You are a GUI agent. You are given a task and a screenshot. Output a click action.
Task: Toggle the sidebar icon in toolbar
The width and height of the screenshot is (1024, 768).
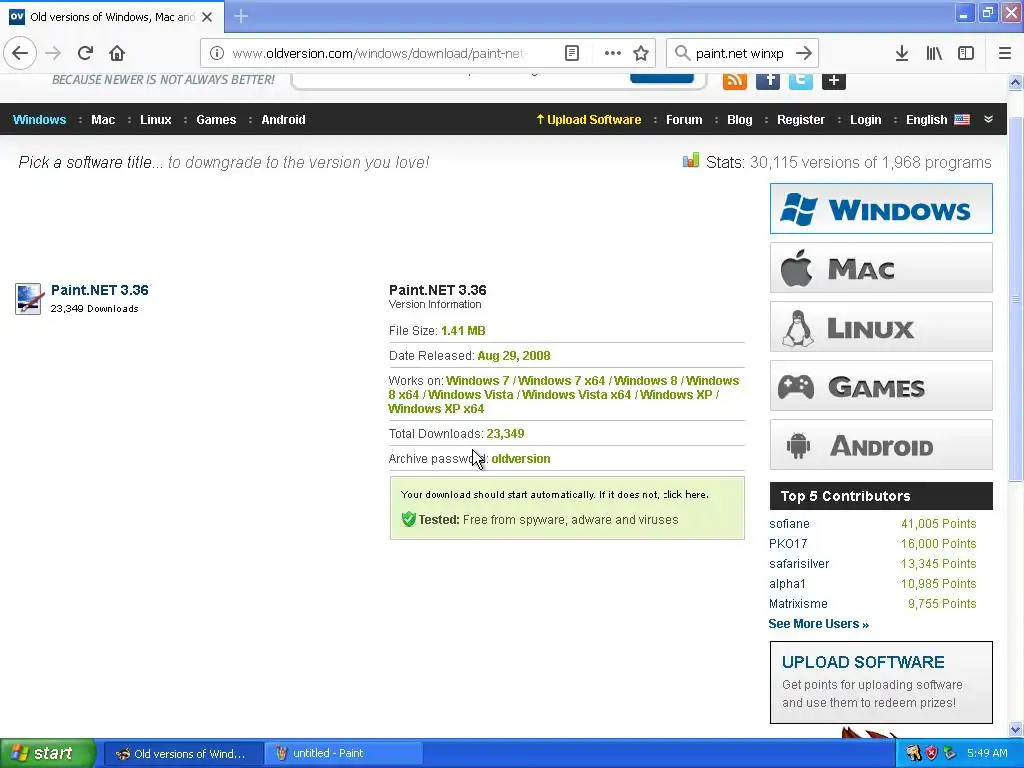click(x=966, y=53)
